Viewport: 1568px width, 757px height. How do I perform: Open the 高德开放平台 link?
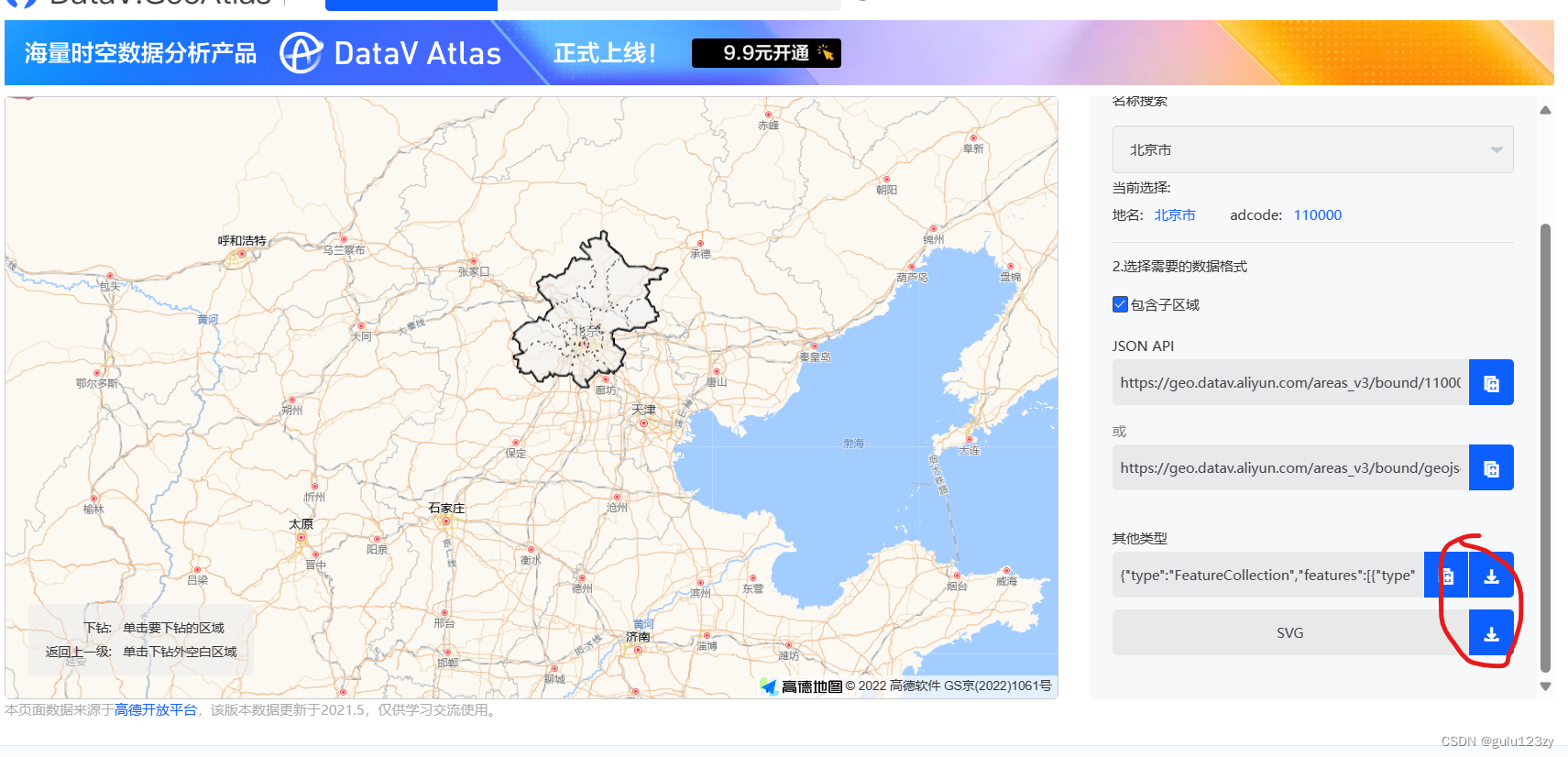pyautogui.click(x=156, y=710)
